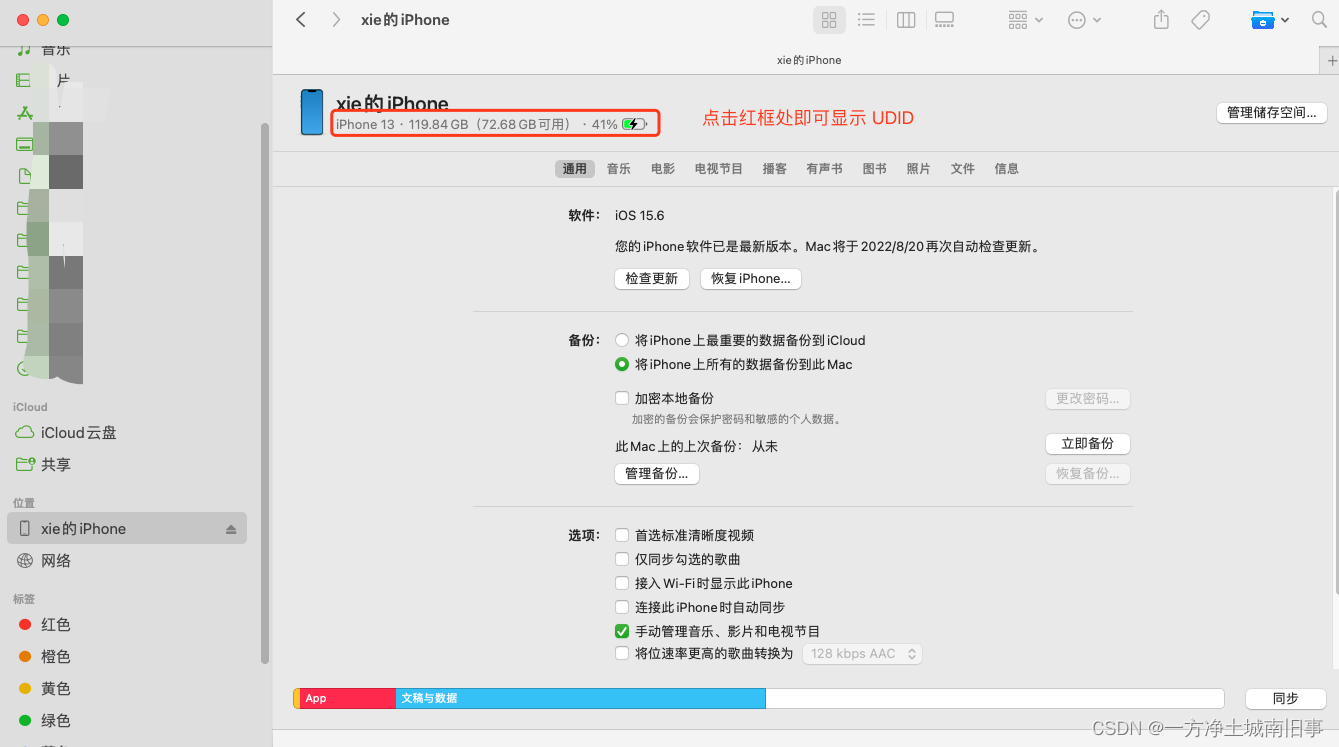This screenshot has width=1339, height=747.
Task: Select the xie的iPhone tab title
Action: (809, 60)
